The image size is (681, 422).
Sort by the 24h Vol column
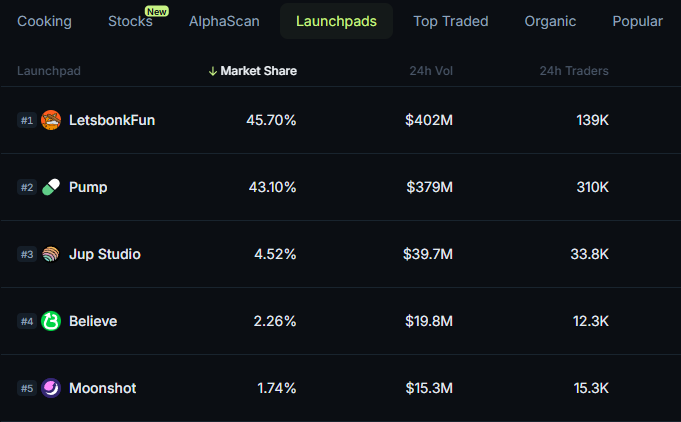tap(431, 71)
